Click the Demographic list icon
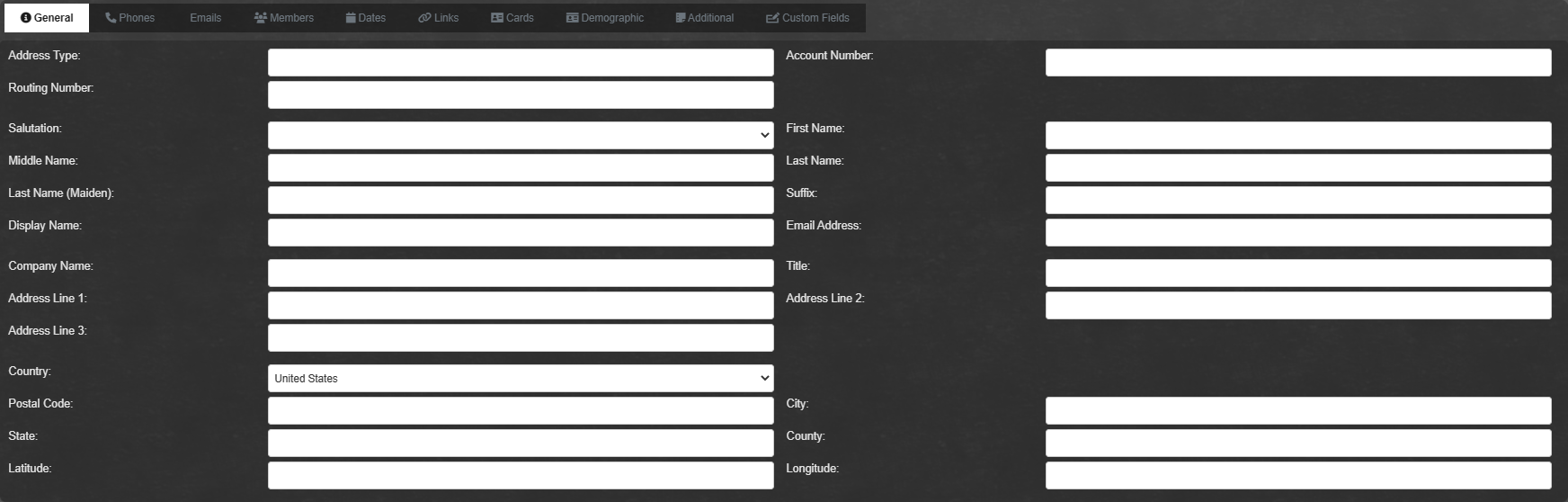Viewport: 1568px width, 502px height. pyautogui.click(x=573, y=18)
